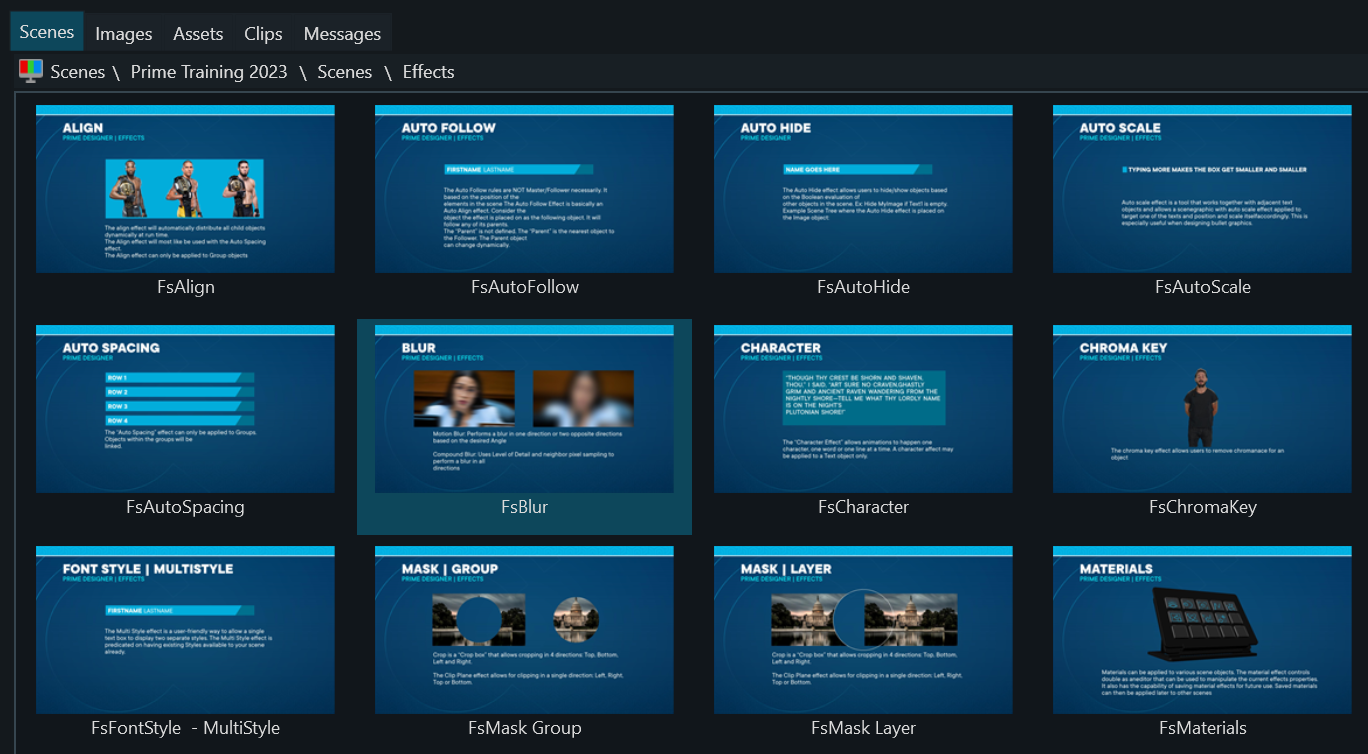Choose the FsCharacter scene thumbnail
The width and height of the screenshot is (1368, 754).
863,409
